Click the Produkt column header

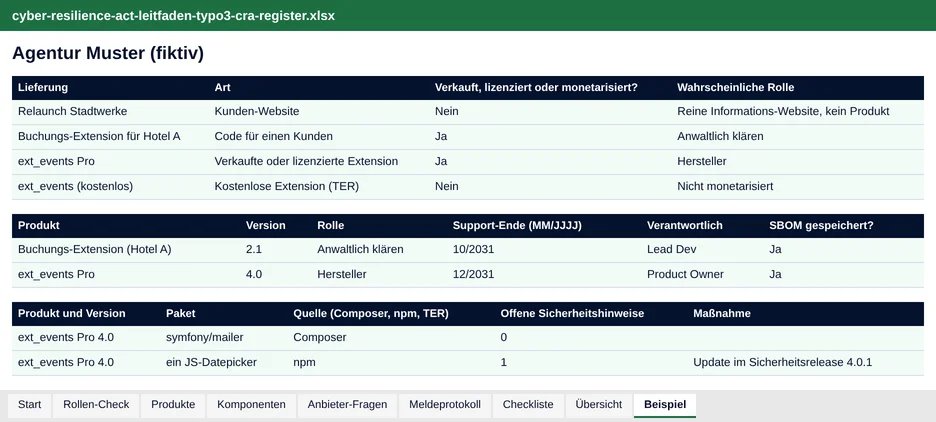[39, 226]
